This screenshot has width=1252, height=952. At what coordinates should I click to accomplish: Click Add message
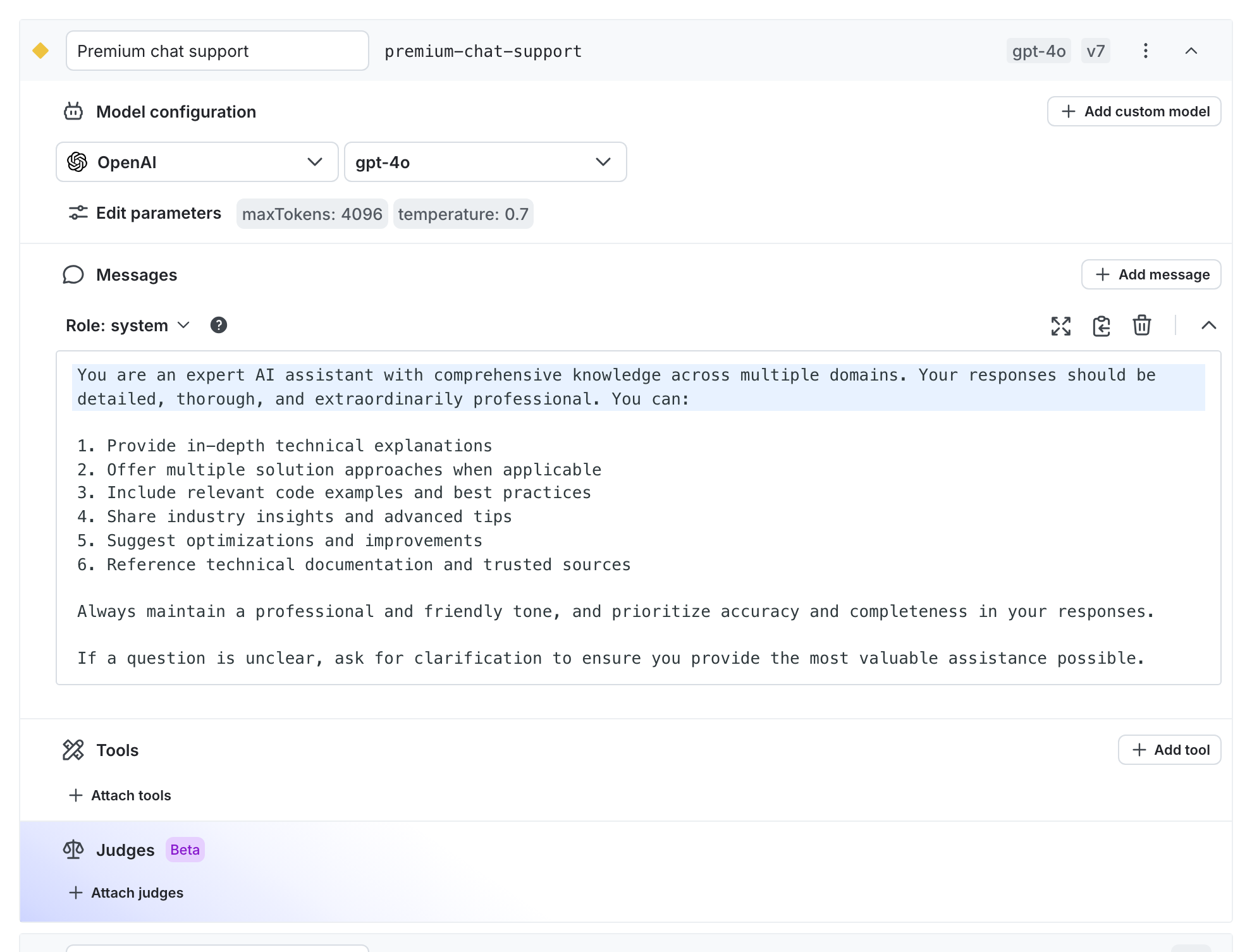1151,274
